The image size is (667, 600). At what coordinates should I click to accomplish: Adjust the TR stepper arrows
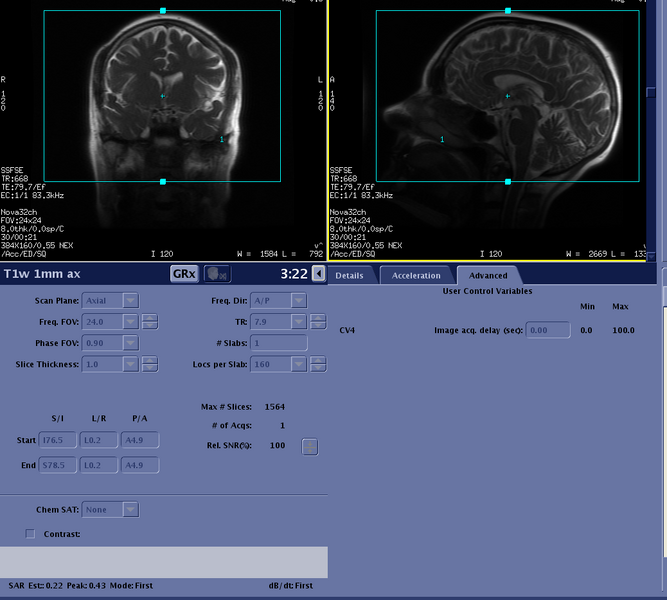tap(318, 322)
